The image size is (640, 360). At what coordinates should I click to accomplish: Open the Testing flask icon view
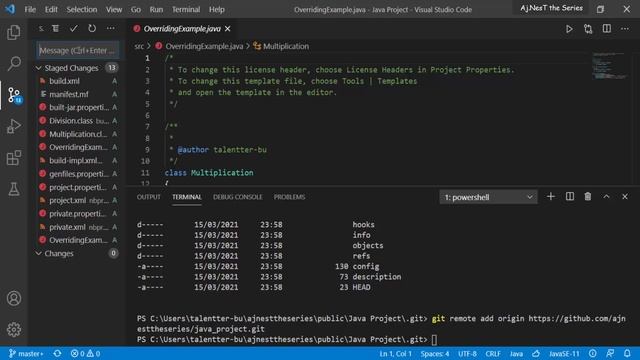pos(14,189)
